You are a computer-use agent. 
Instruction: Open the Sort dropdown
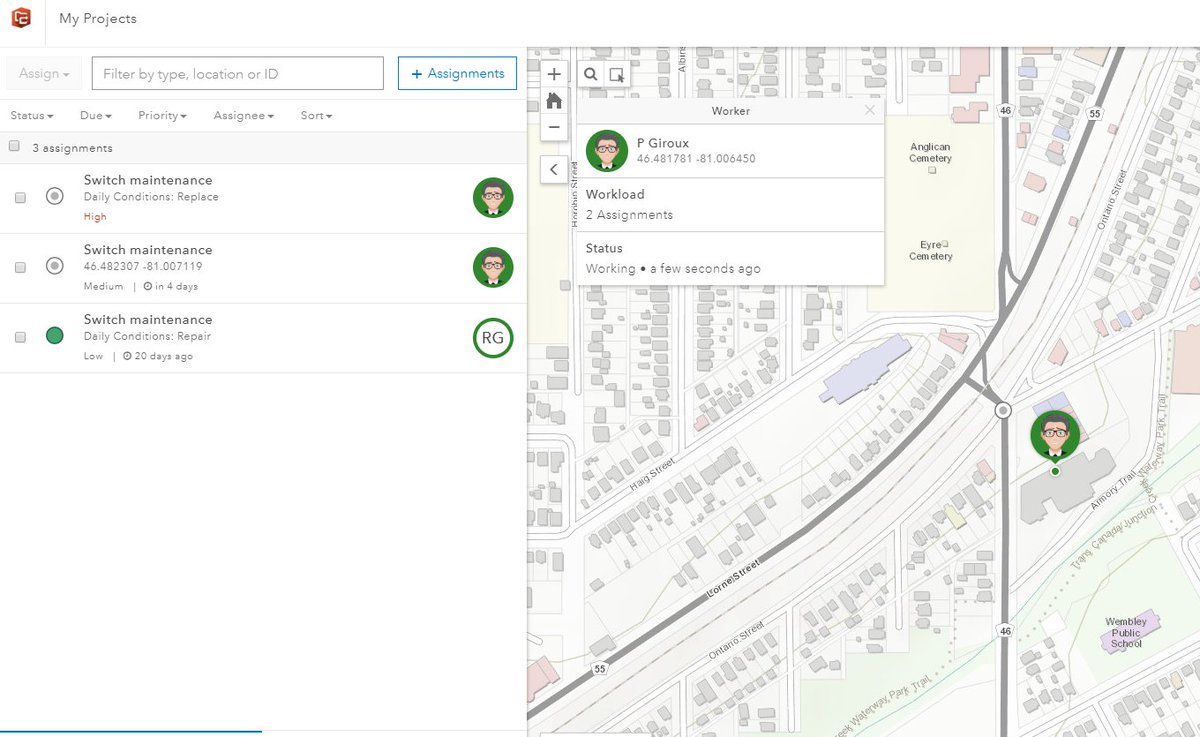[x=315, y=115]
